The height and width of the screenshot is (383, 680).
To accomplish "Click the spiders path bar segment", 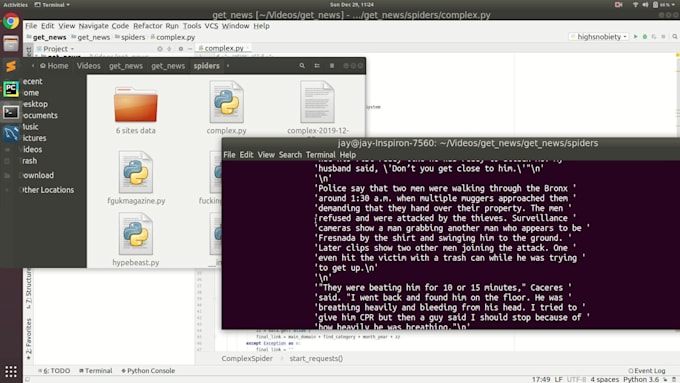I will [x=206, y=65].
